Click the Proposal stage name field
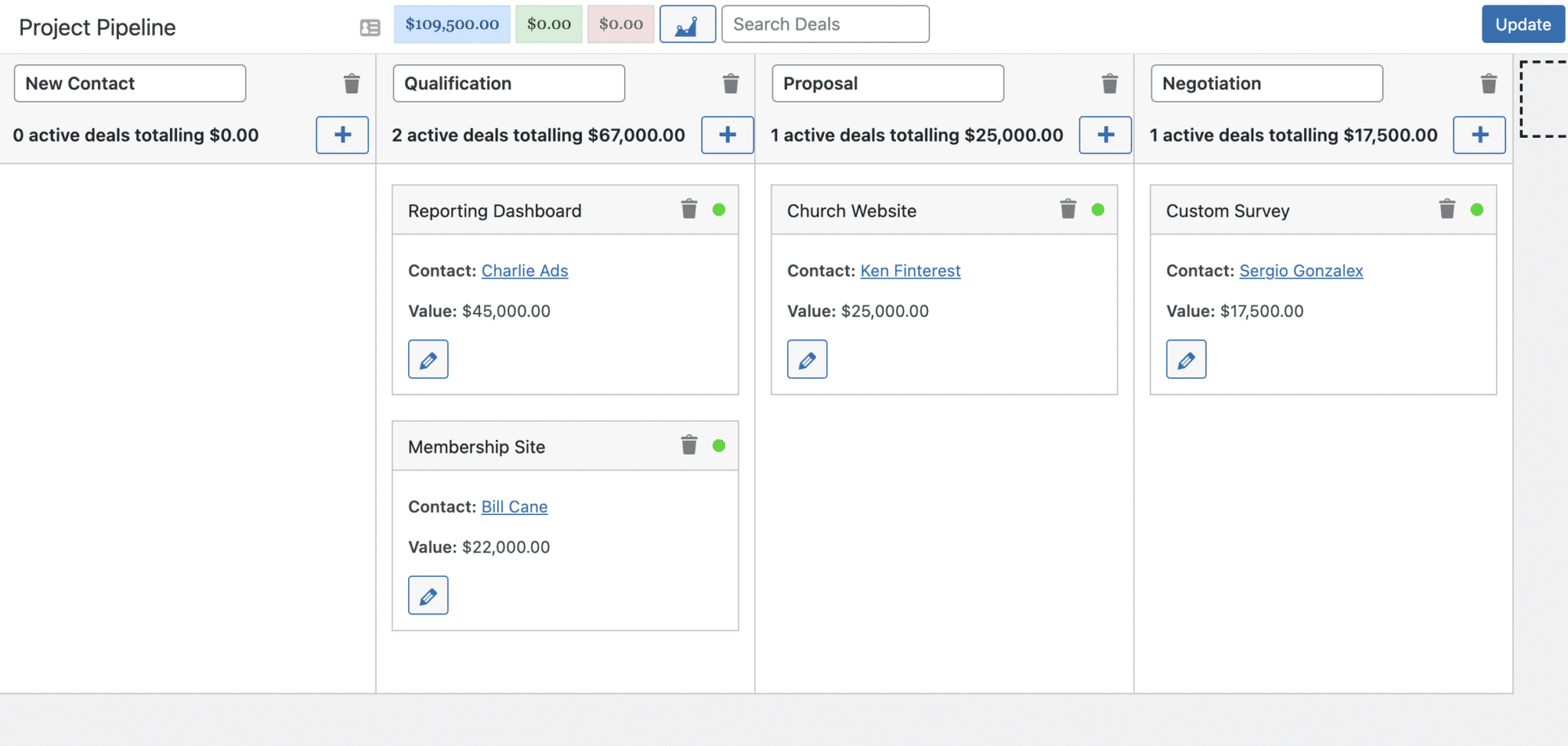 click(887, 83)
